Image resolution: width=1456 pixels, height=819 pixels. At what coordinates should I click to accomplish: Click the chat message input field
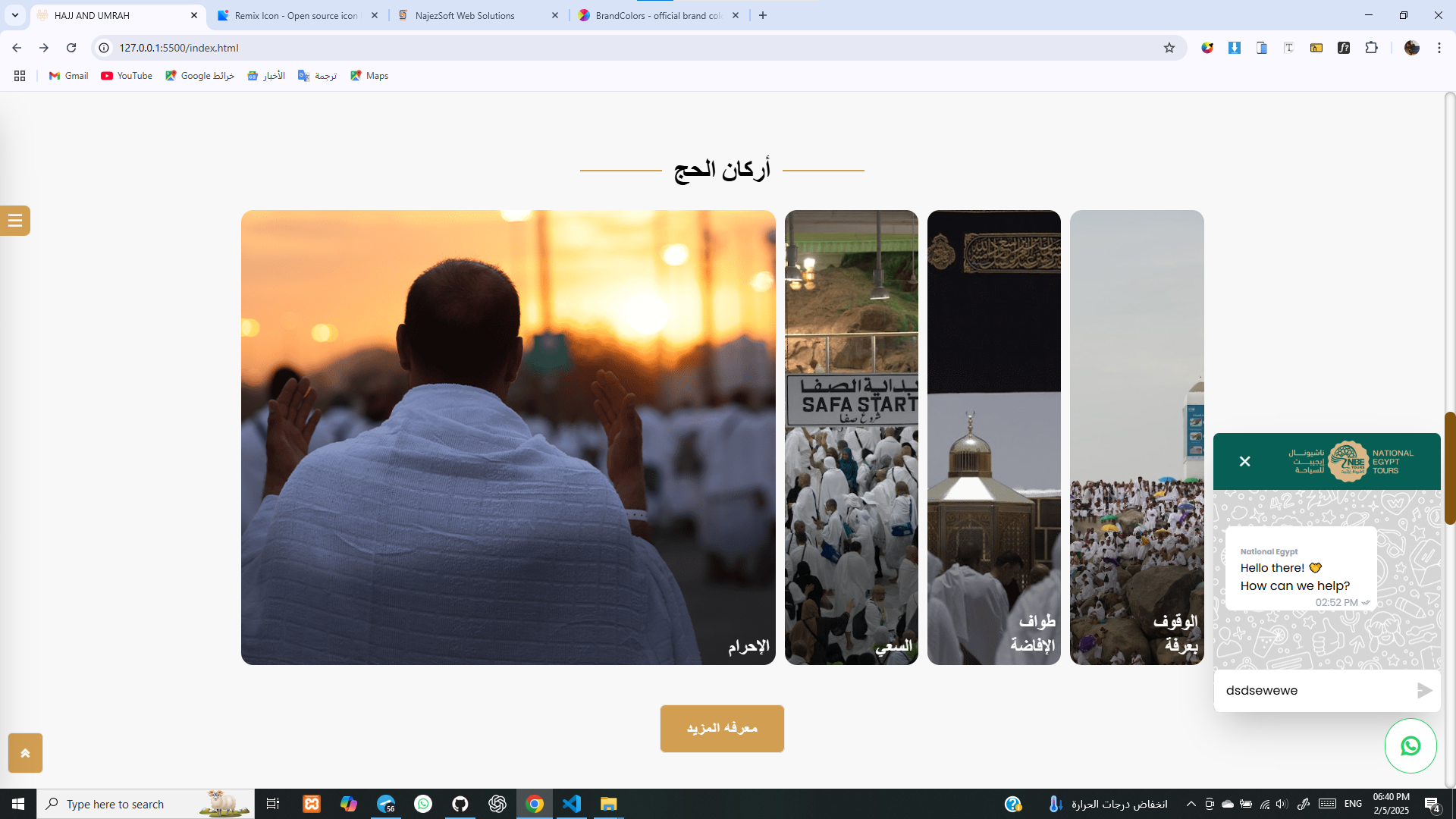click(x=1316, y=690)
